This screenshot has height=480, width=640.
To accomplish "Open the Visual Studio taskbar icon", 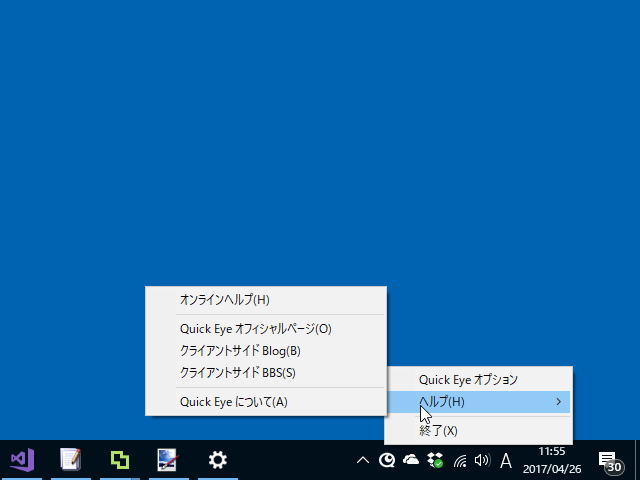I will click(x=22, y=460).
